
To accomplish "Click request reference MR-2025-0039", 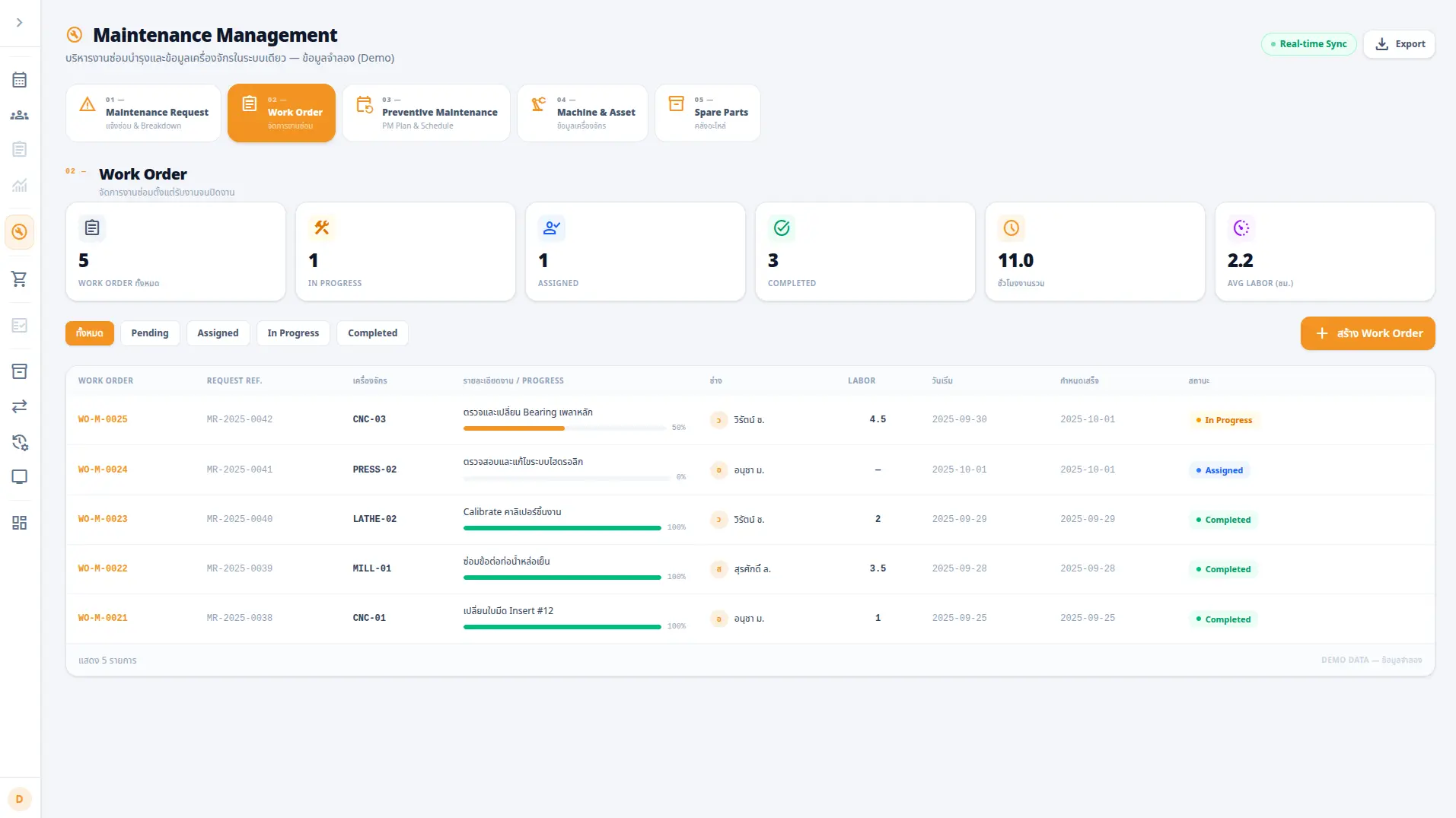I will 240,568.
